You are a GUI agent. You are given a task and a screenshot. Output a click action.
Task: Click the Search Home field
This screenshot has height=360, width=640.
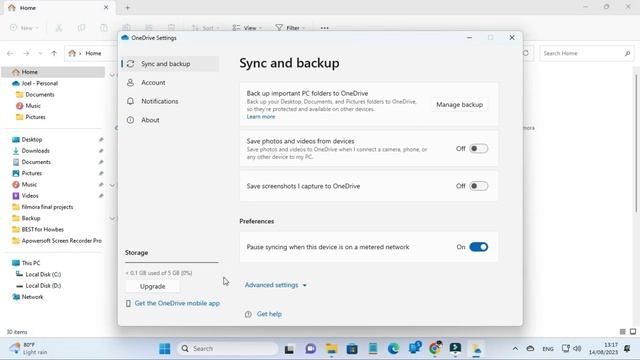tap(586, 53)
